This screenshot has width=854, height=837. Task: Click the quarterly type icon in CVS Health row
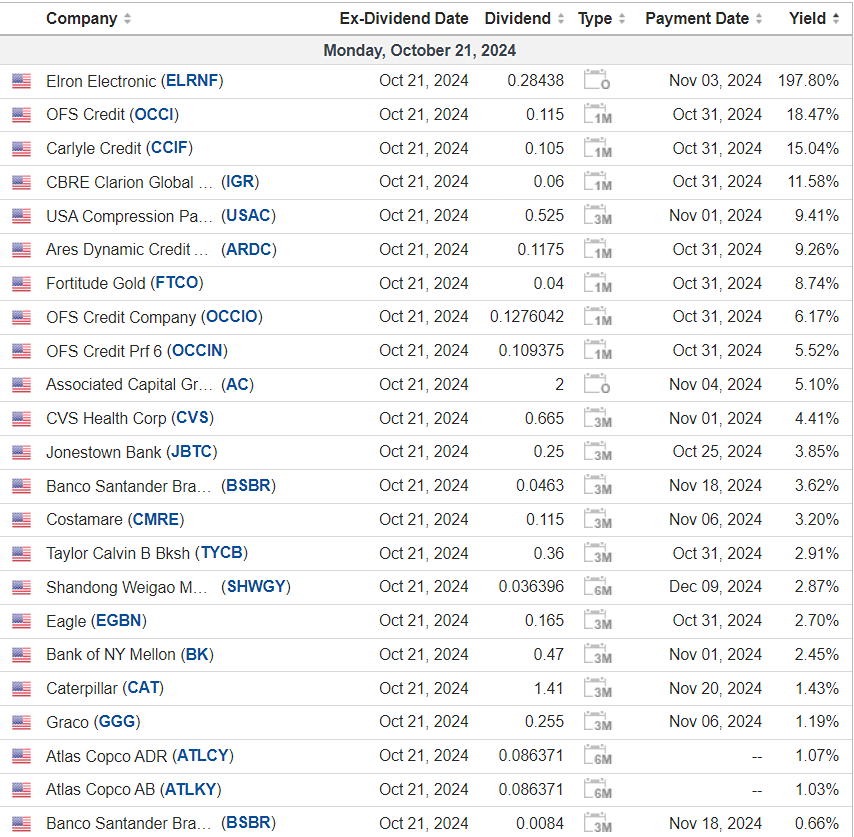click(597, 419)
